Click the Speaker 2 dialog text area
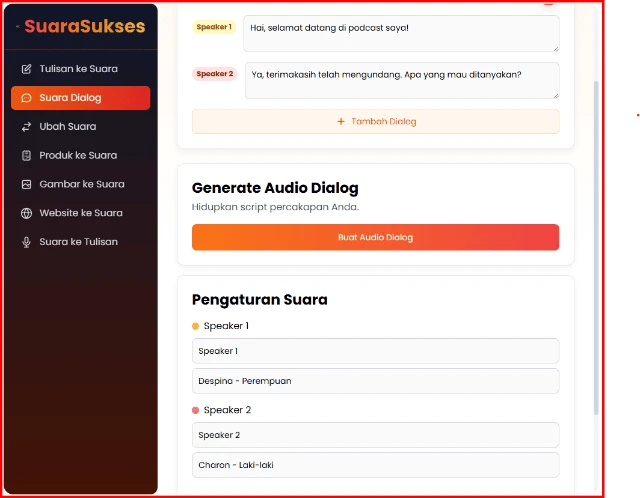The height and width of the screenshot is (498, 640). coord(400,80)
